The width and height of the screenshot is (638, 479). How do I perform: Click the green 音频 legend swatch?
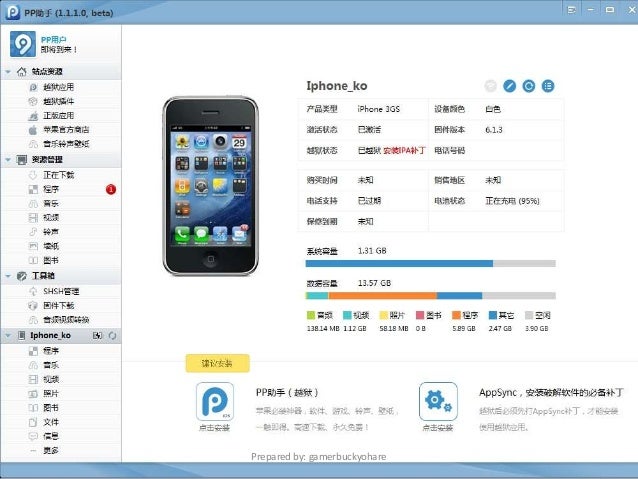pyautogui.click(x=311, y=315)
